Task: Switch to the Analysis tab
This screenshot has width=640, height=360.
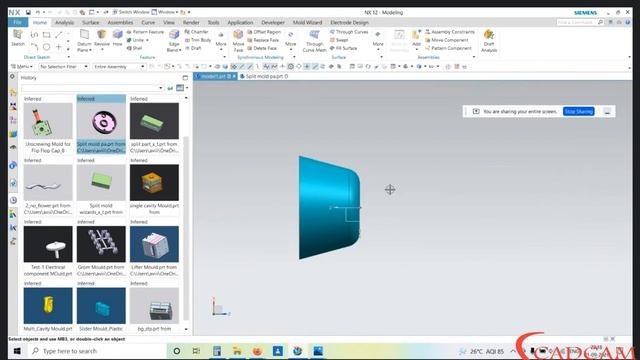Action: point(64,22)
